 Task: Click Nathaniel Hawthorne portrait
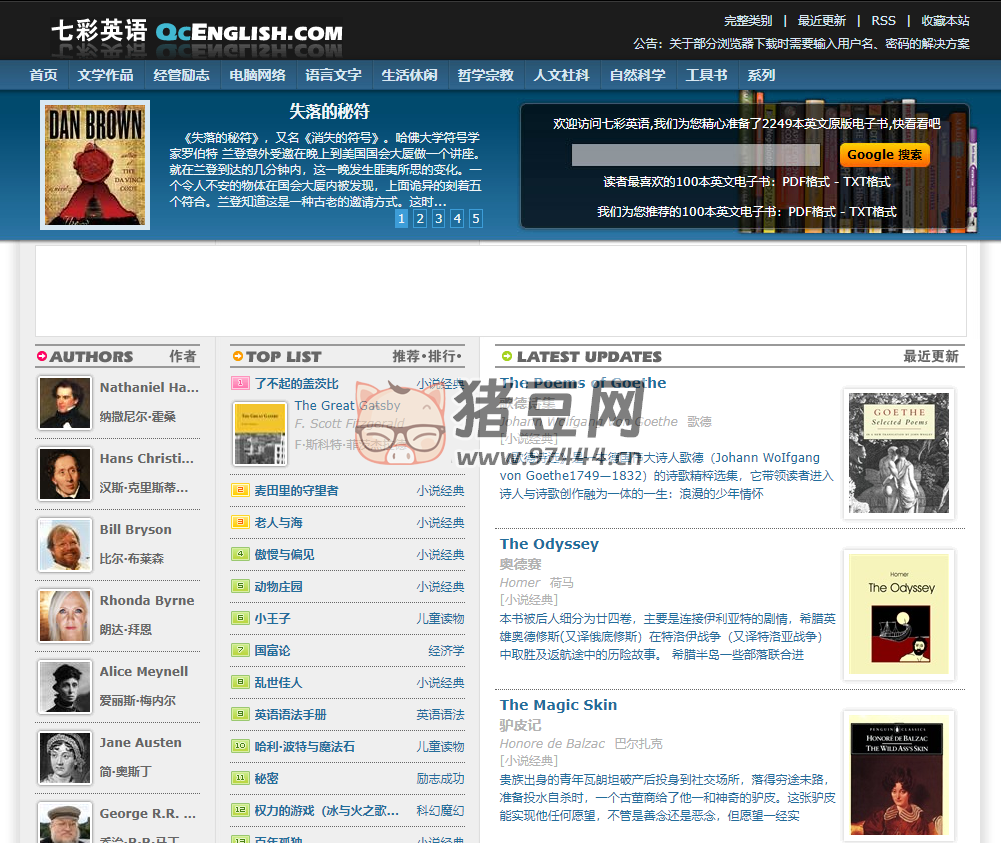[64, 403]
